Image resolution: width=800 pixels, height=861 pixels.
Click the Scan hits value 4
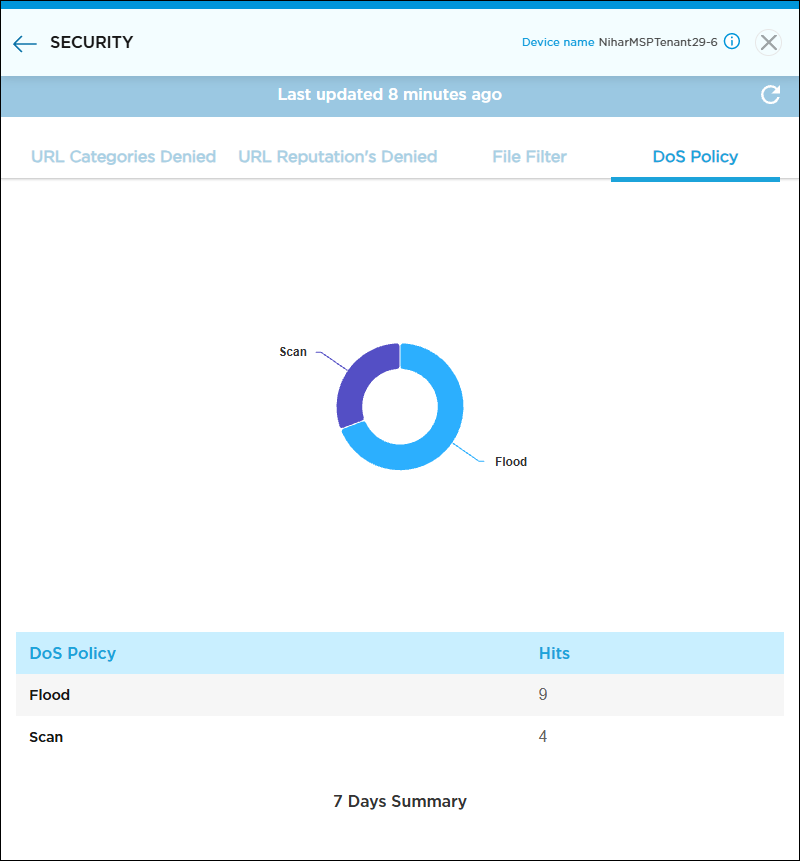(x=543, y=737)
